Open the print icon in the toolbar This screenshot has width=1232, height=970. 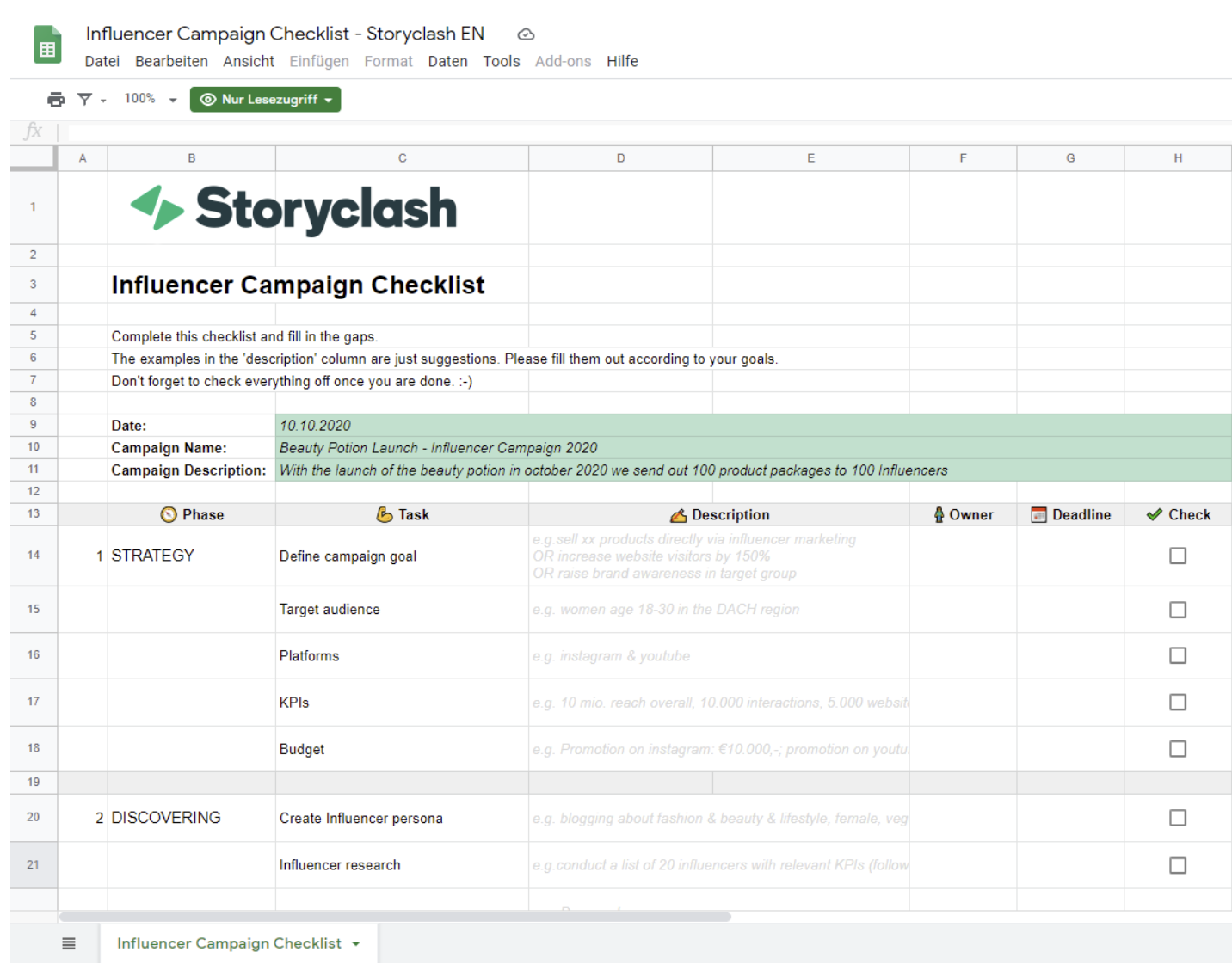55,99
